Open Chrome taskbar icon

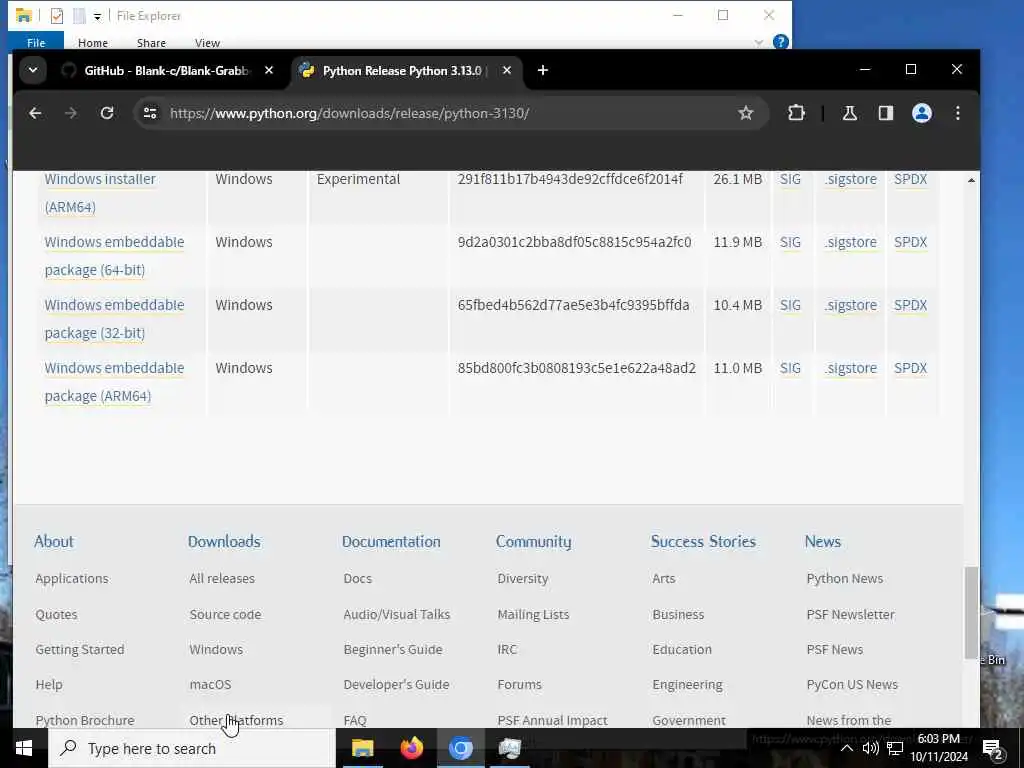point(460,748)
